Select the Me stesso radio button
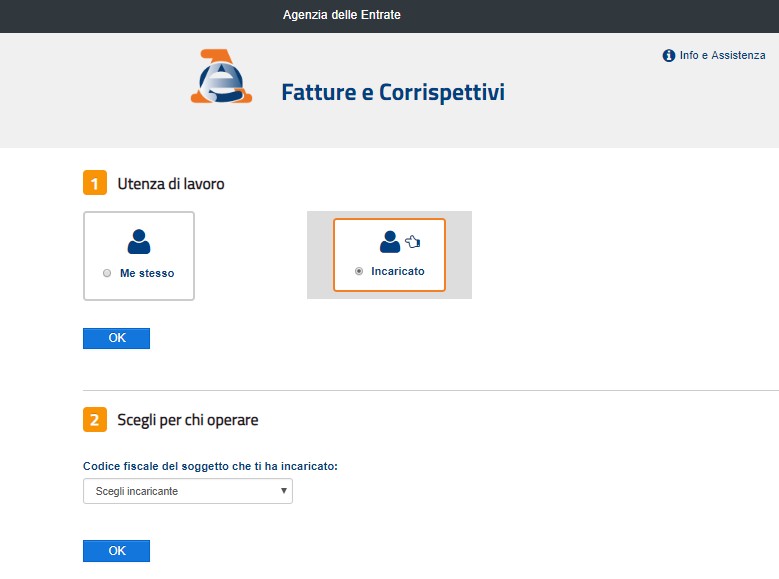779x579 pixels. coord(107,273)
